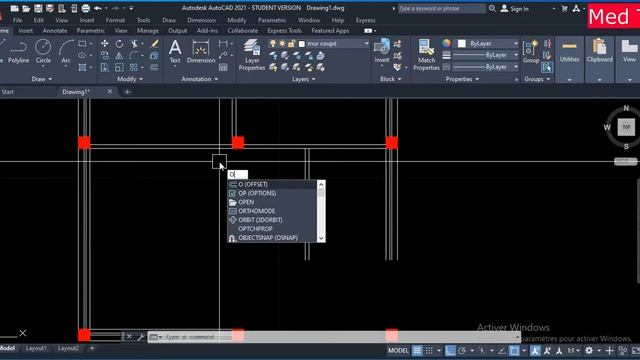Toggle layer lock padlock icon
Image resolution: width=640 pixels, height=360 pixels.
[x=291, y=44]
